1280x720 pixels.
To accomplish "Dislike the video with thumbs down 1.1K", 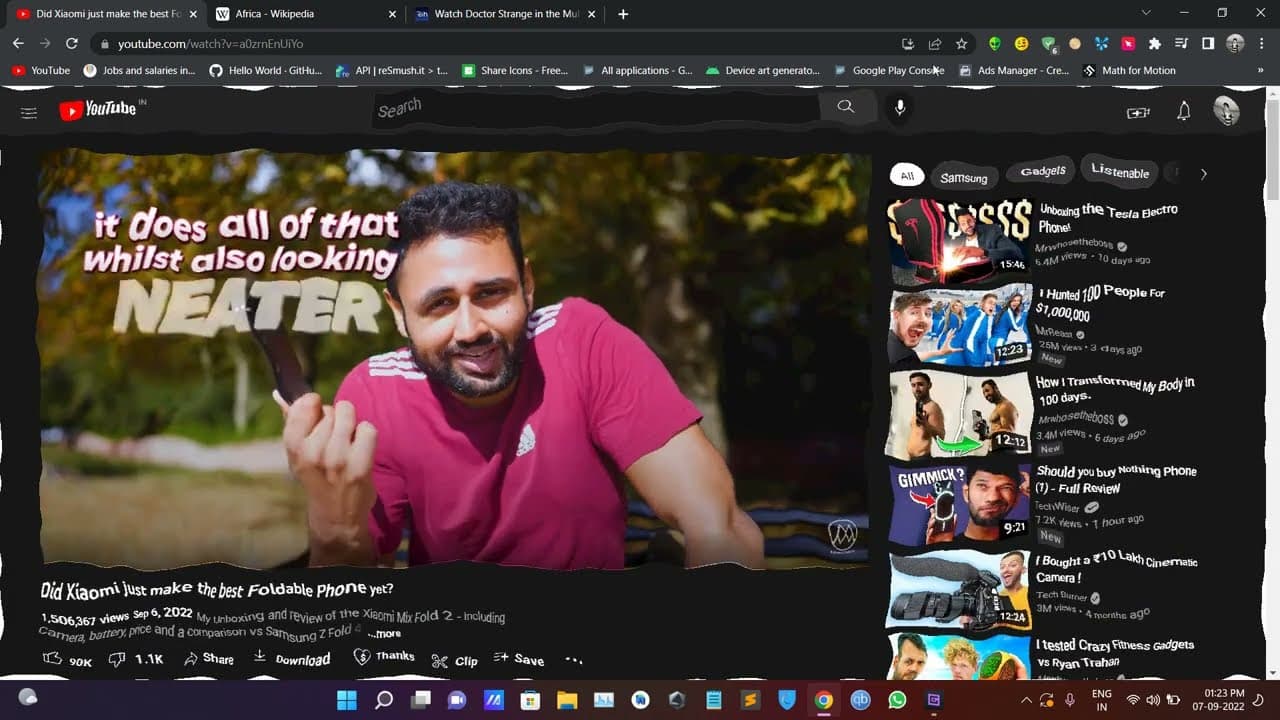I will pos(135,659).
